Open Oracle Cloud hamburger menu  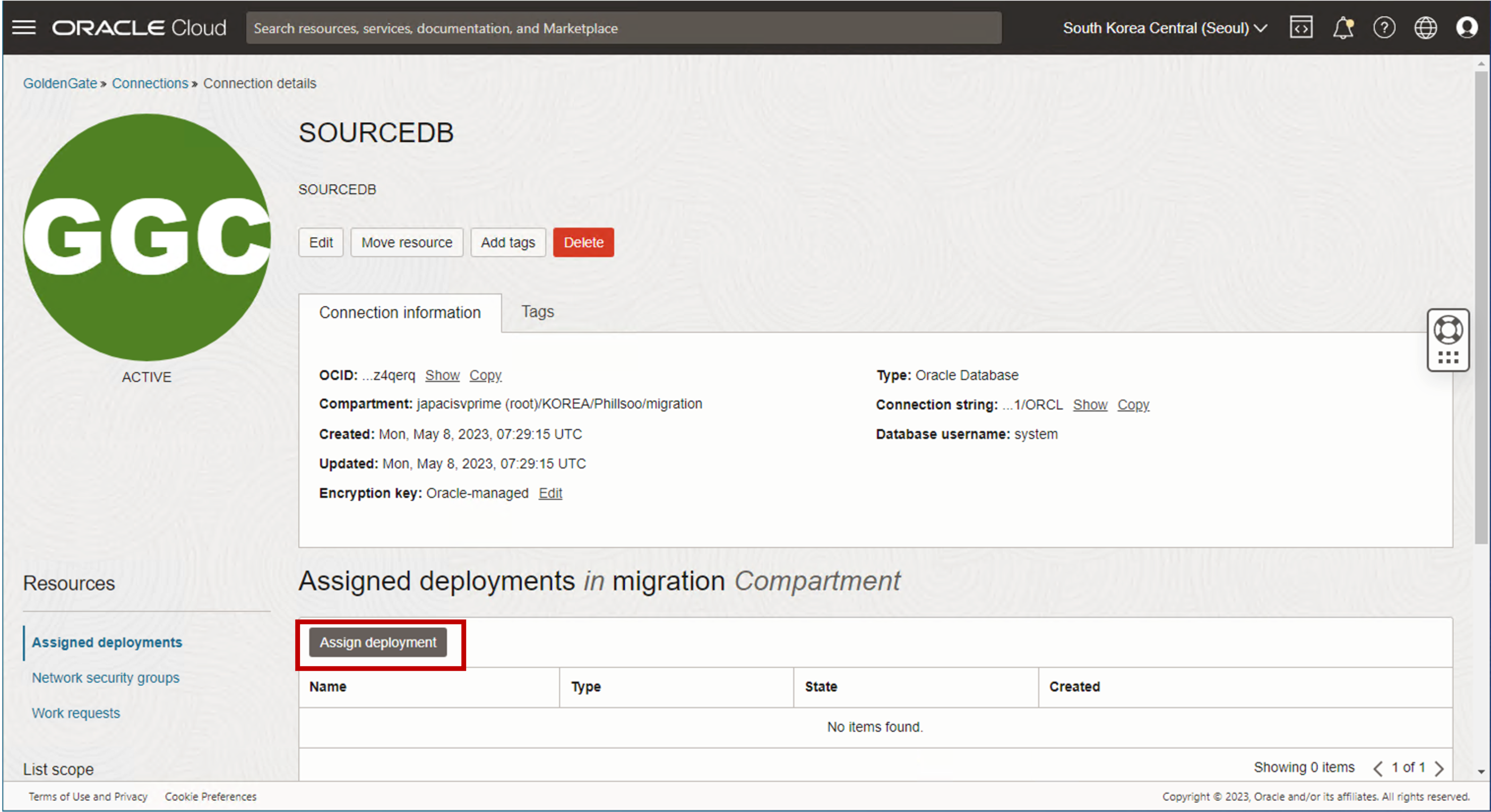click(24, 27)
